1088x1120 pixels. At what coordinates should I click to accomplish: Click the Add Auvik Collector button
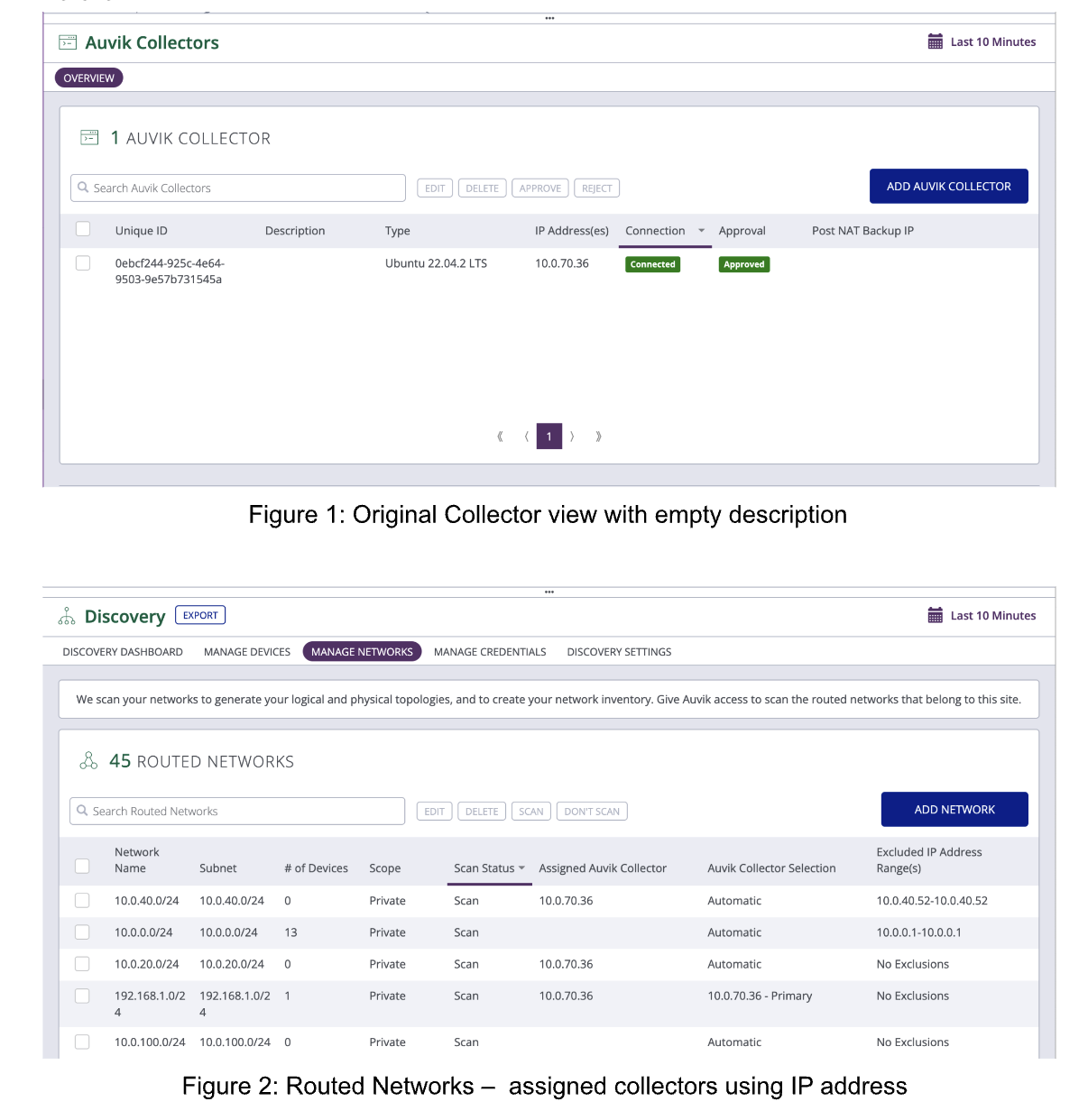tap(949, 186)
